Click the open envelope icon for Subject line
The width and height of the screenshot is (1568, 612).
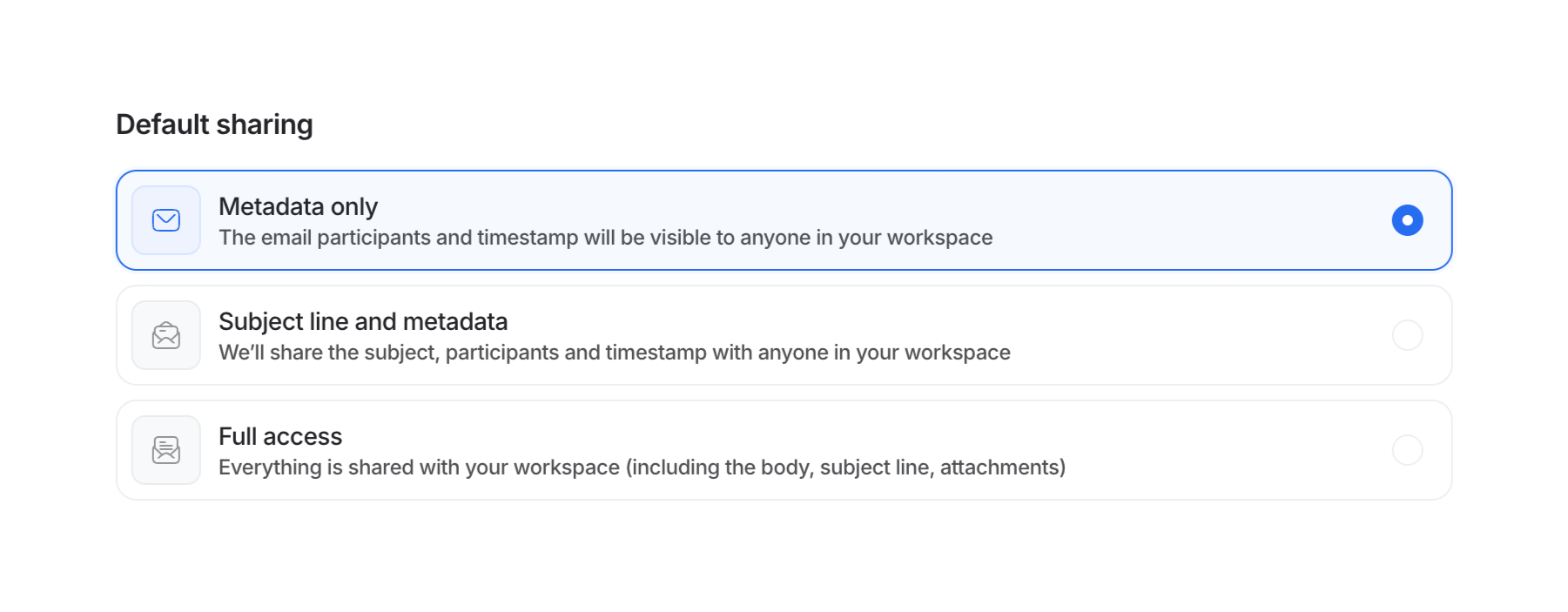[x=165, y=335]
